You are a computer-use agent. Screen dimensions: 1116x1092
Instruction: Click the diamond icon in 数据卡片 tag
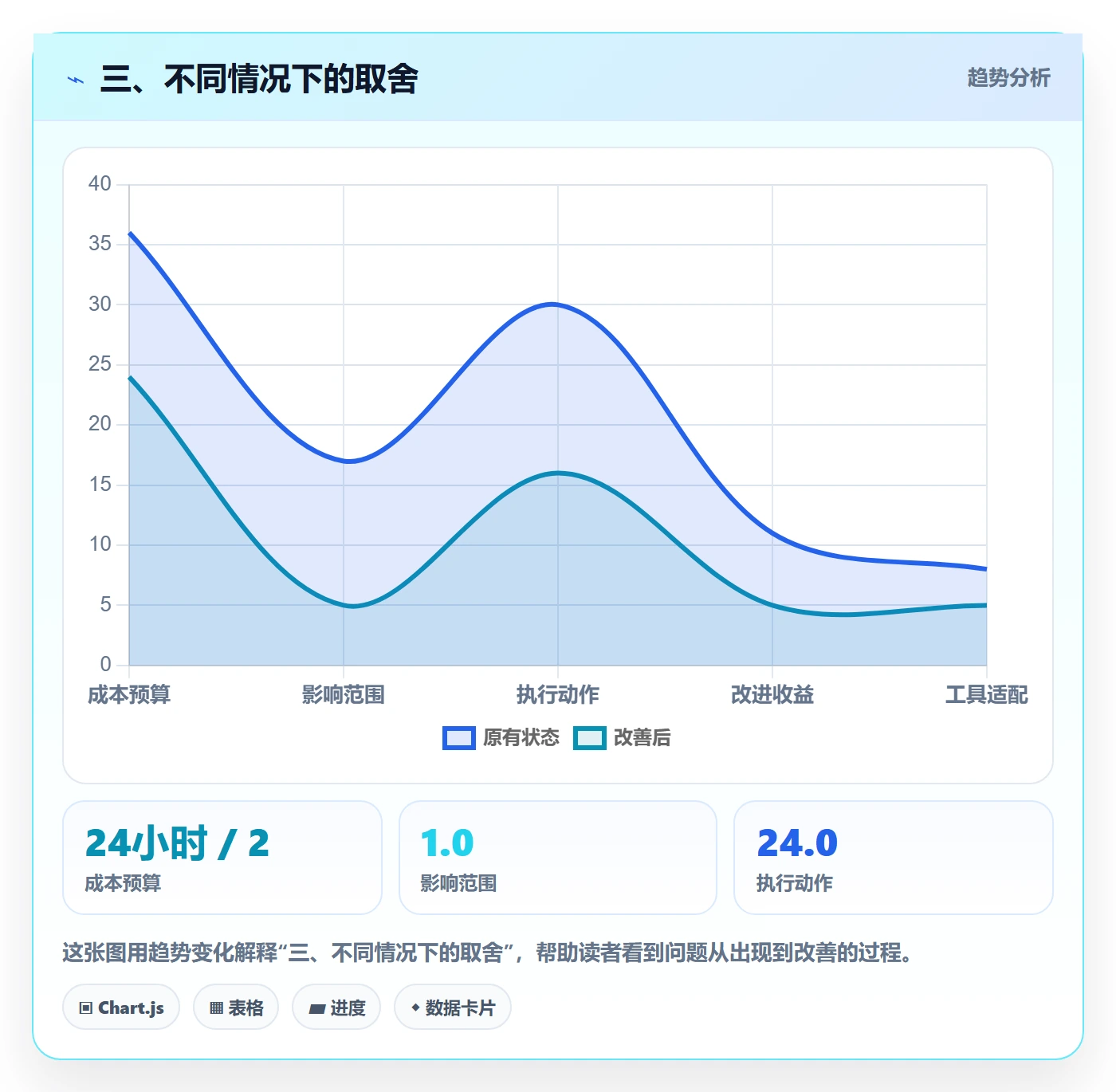415,1008
